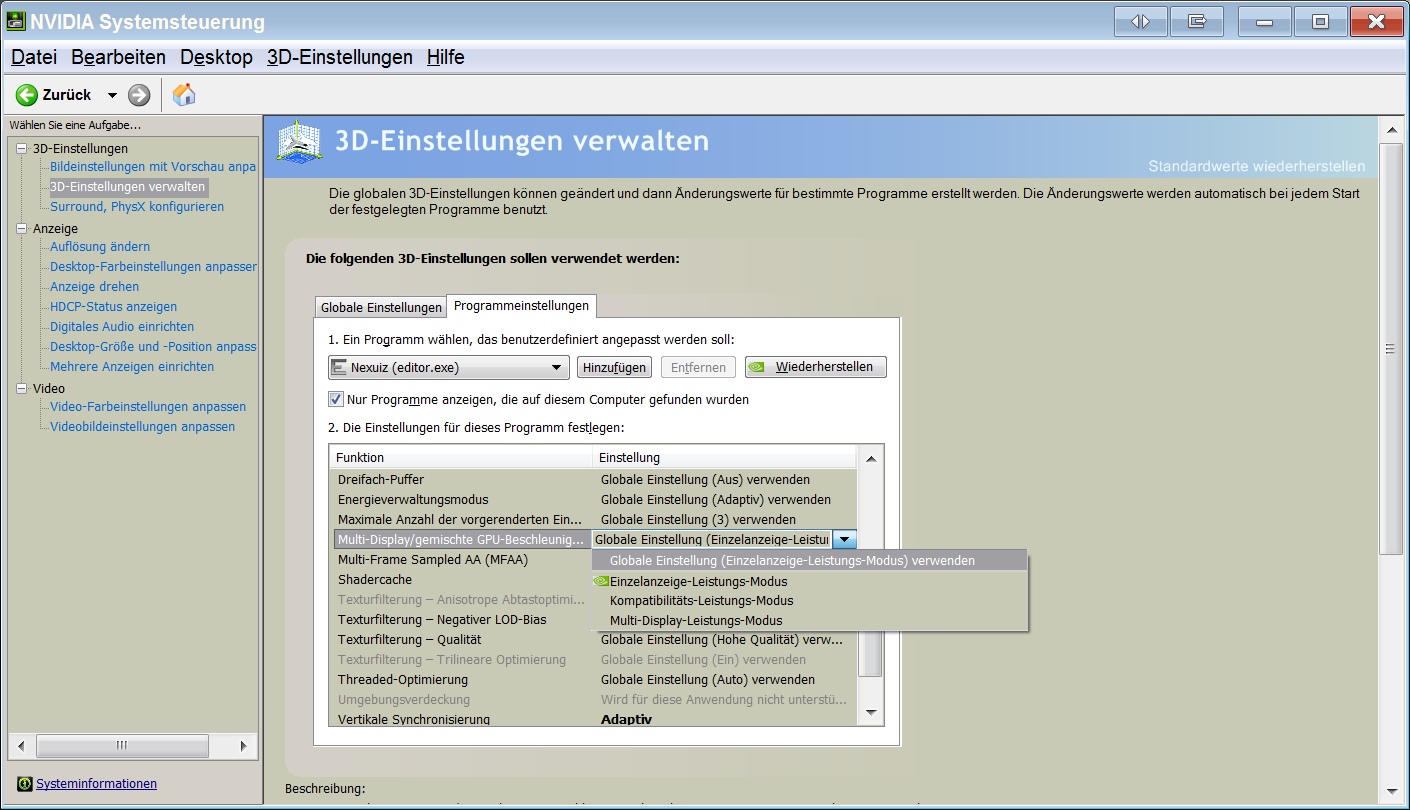Select the Vertikale Synchronisierung row
The width and height of the screenshot is (1410, 810).
point(593,719)
